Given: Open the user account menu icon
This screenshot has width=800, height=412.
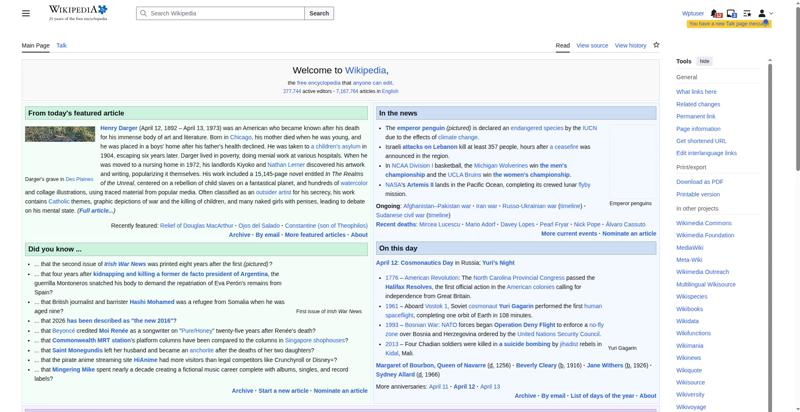Looking at the screenshot, I should pyautogui.click(x=762, y=13).
